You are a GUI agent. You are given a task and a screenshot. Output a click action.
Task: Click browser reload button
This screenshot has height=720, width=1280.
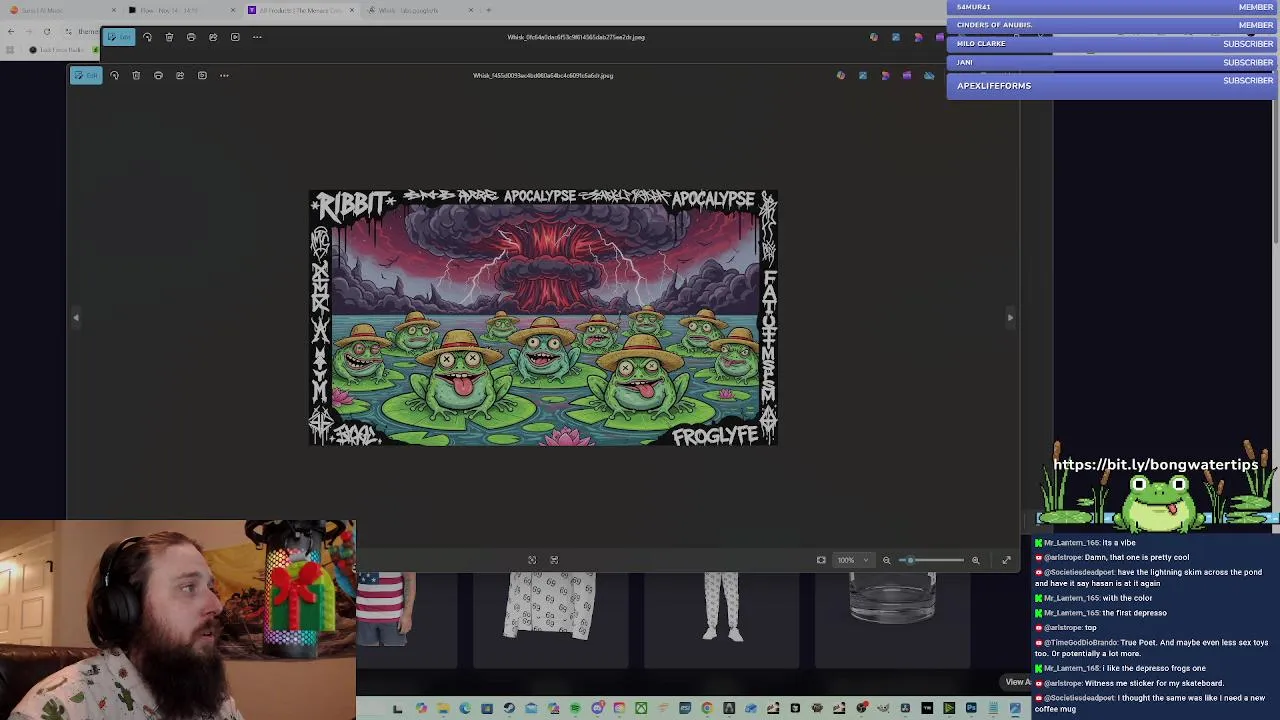coord(46,31)
